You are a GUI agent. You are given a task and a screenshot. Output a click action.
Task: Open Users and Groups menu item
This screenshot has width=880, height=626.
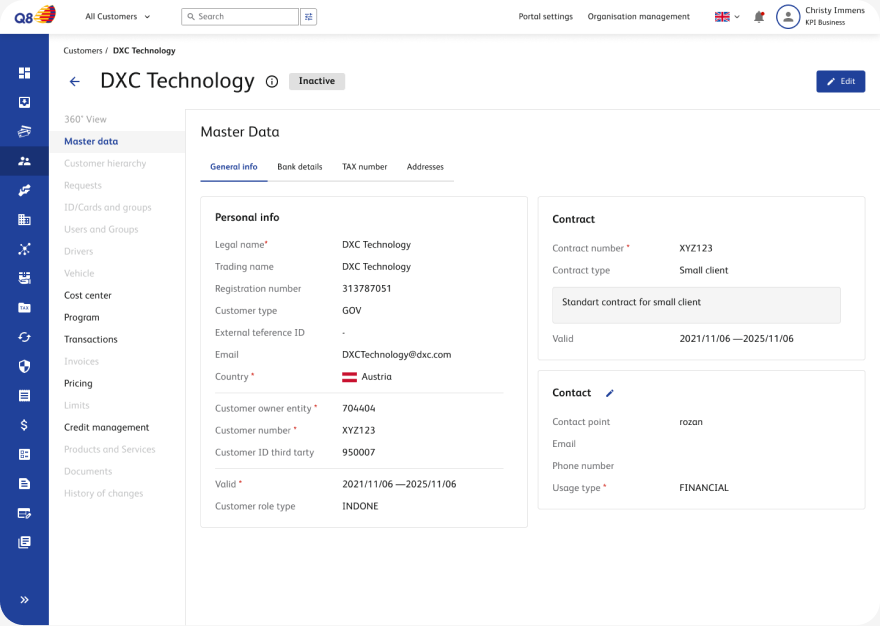101,229
